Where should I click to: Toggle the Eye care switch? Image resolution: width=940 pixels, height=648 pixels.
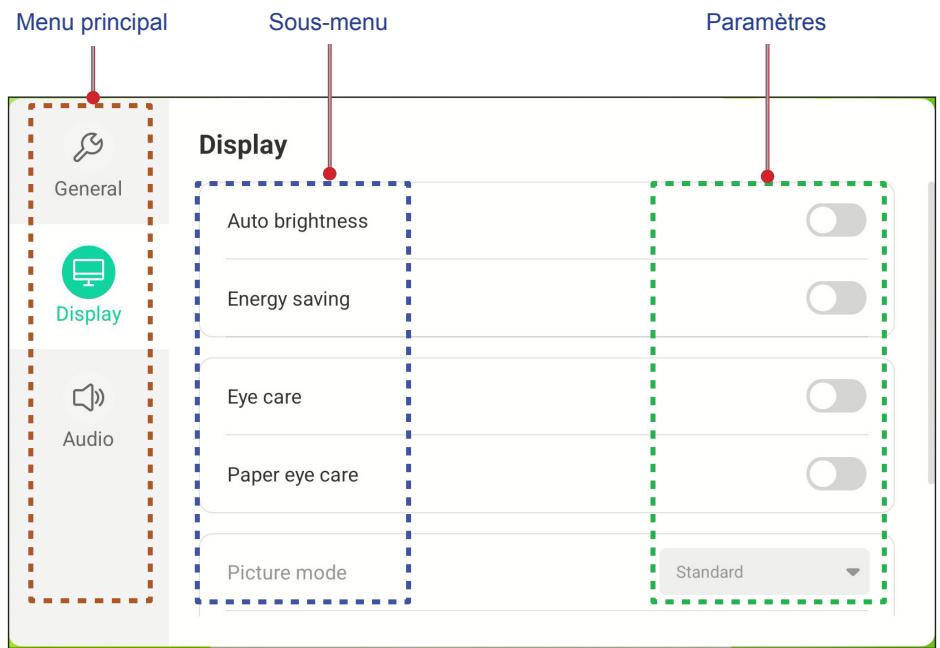click(x=836, y=396)
